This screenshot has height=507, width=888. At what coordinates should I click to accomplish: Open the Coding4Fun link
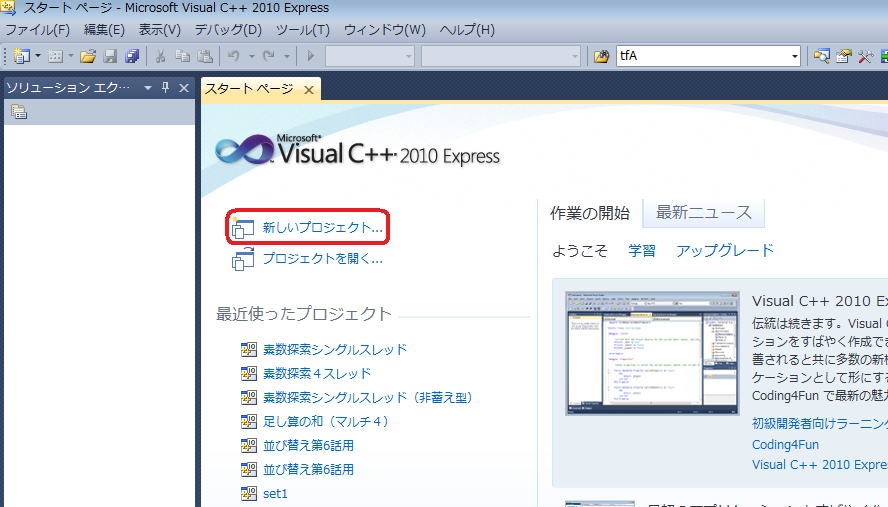(x=785, y=445)
